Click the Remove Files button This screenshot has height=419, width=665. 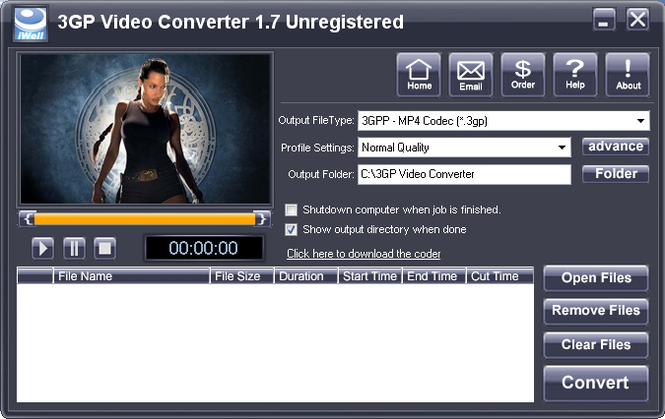coord(596,311)
